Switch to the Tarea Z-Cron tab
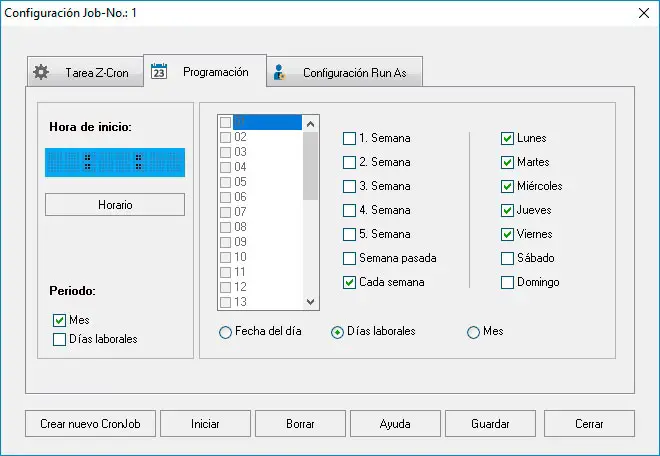 pyautogui.click(x=85, y=73)
